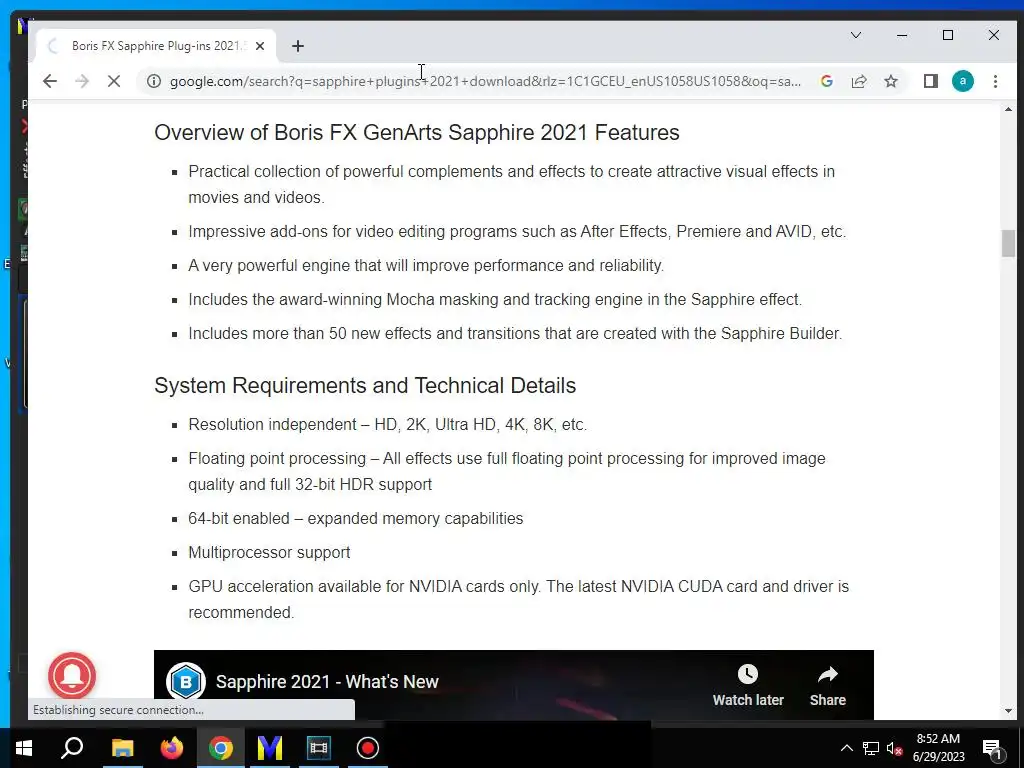Open the Windows Start menu

[24, 748]
